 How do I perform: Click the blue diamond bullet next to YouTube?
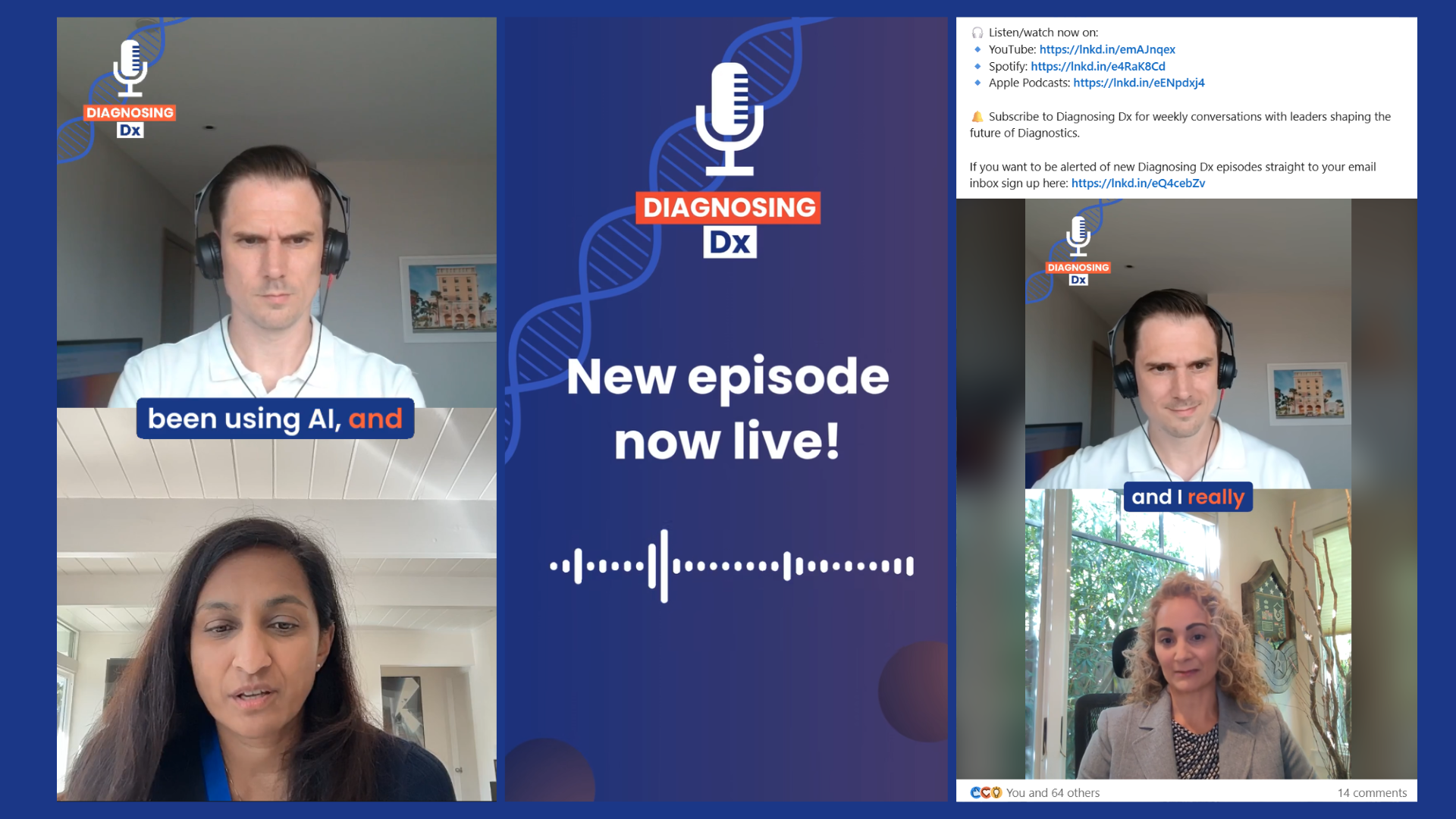[x=977, y=49]
